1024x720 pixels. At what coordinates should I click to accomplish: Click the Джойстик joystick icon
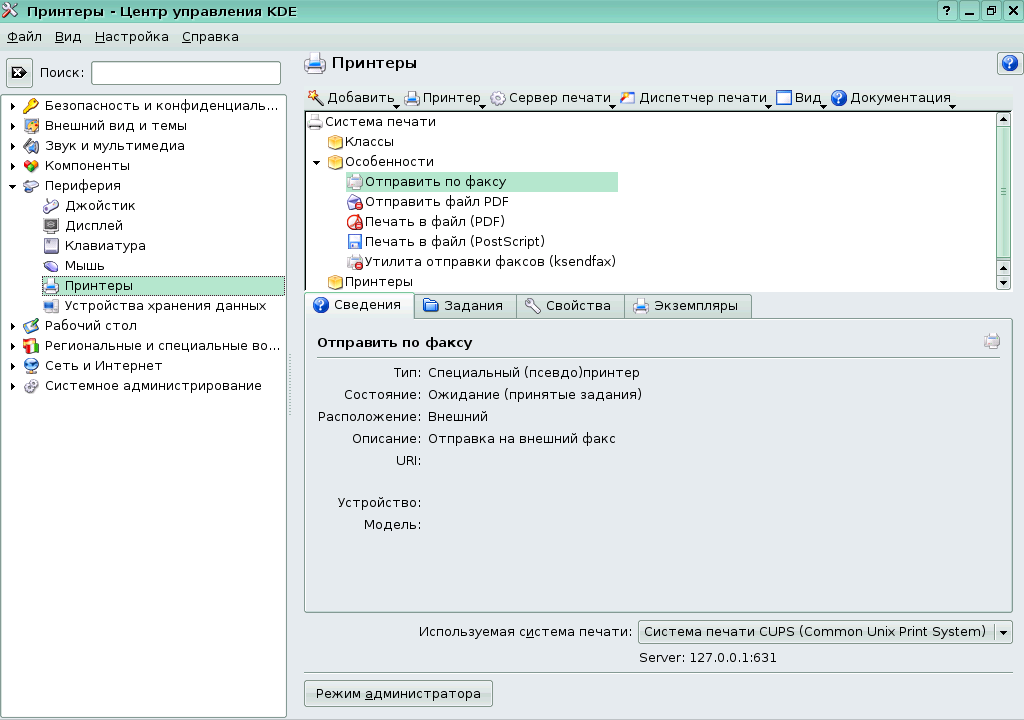[52, 206]
